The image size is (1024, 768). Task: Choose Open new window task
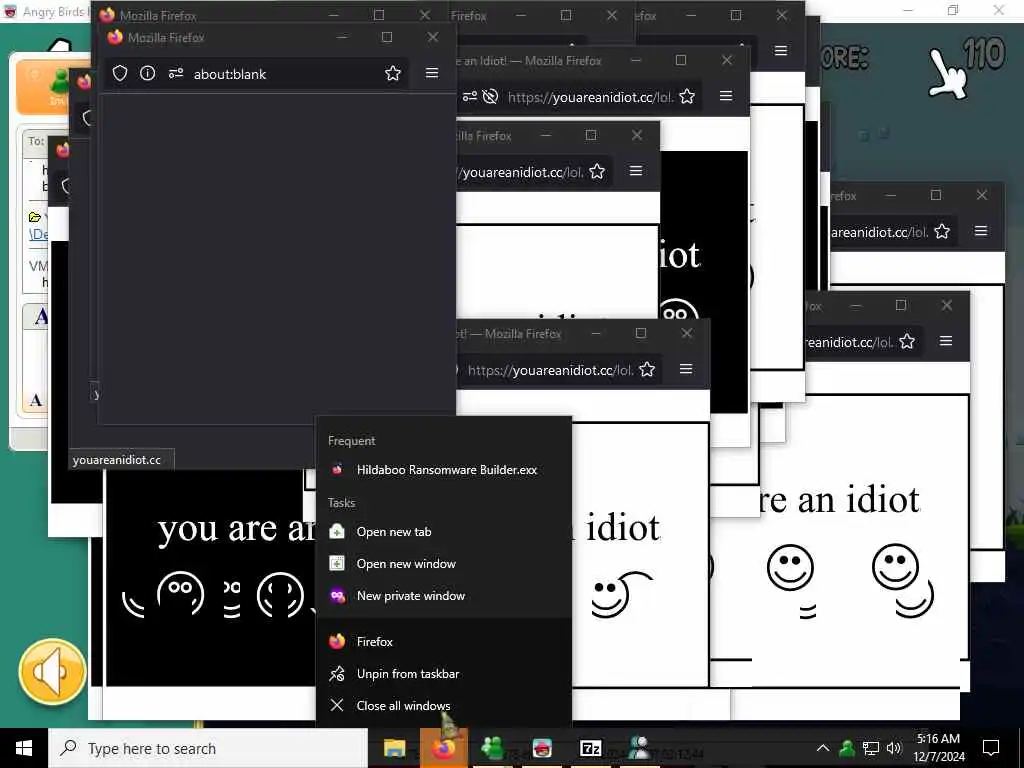tap(443, 564)
